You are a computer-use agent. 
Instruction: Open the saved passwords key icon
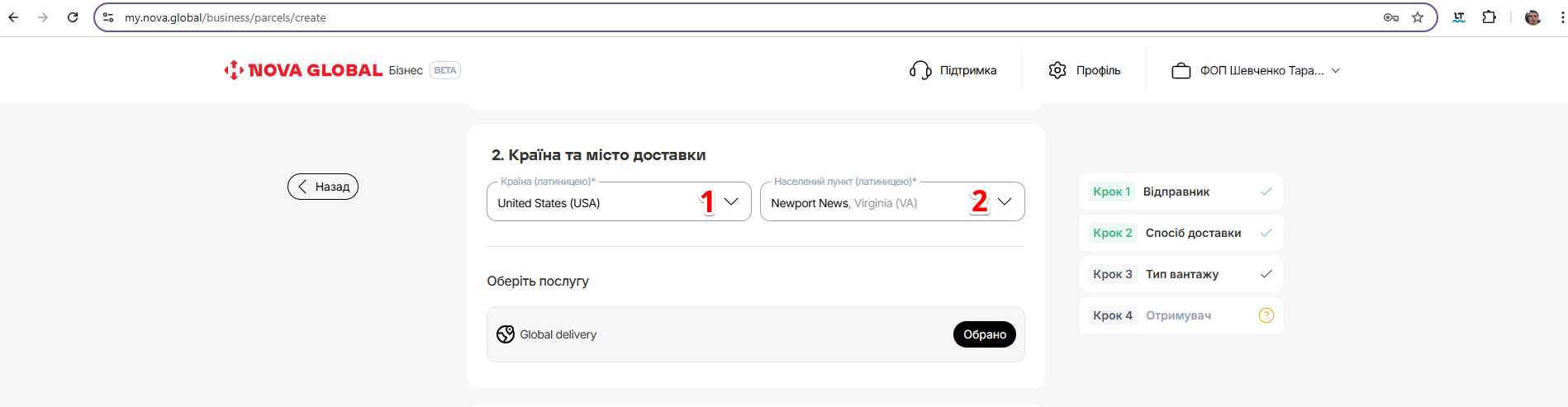pyautogui.click(x=1391, y=17)
